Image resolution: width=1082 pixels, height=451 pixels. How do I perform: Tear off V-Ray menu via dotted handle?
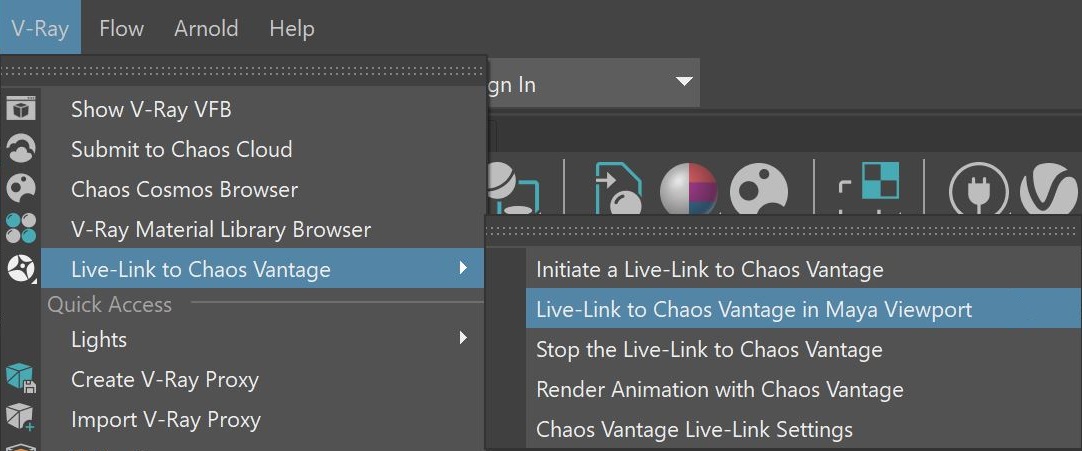click(242, 70)
